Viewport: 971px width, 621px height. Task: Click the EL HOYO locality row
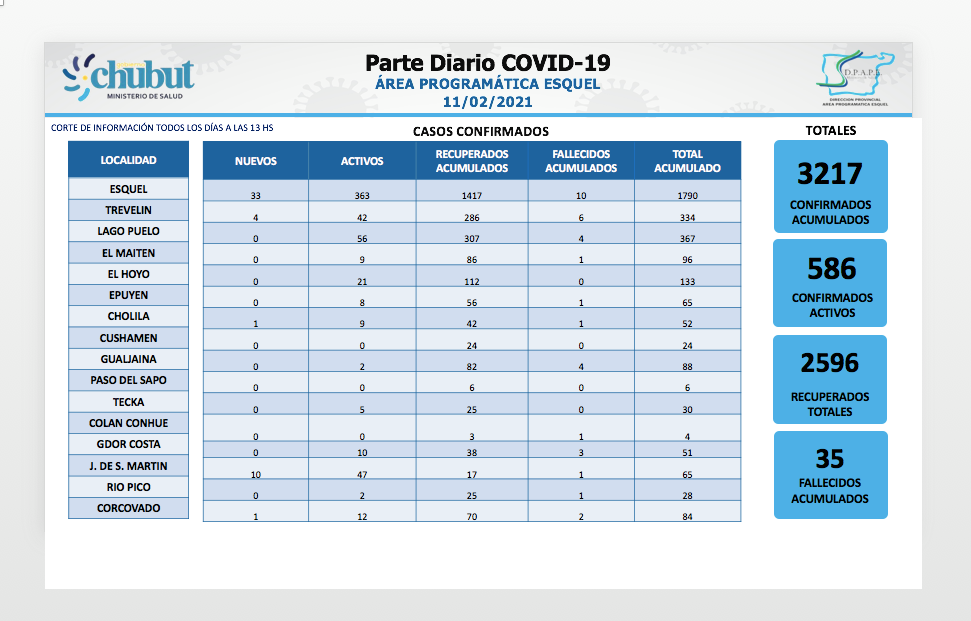(x=128, y=274)
